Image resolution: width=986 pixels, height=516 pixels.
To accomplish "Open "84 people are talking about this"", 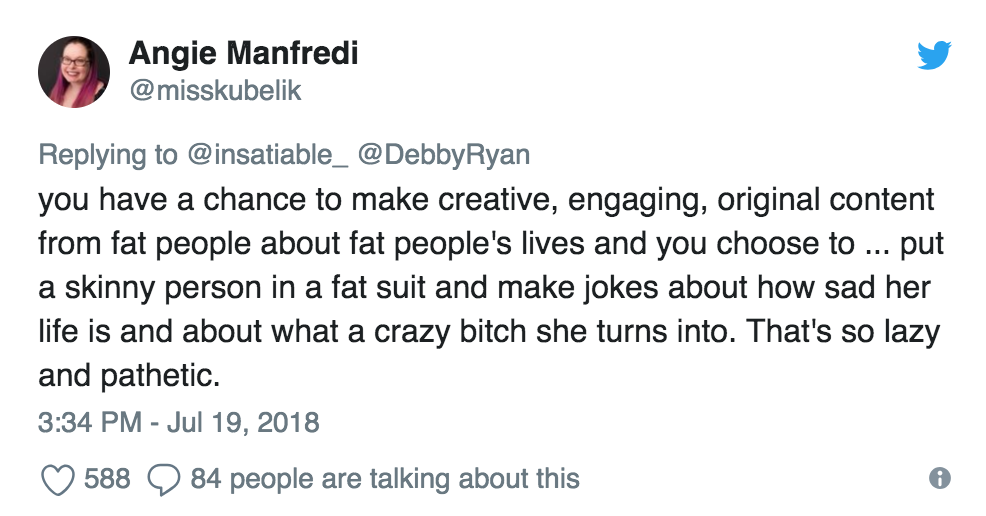I will click(385, 478).
